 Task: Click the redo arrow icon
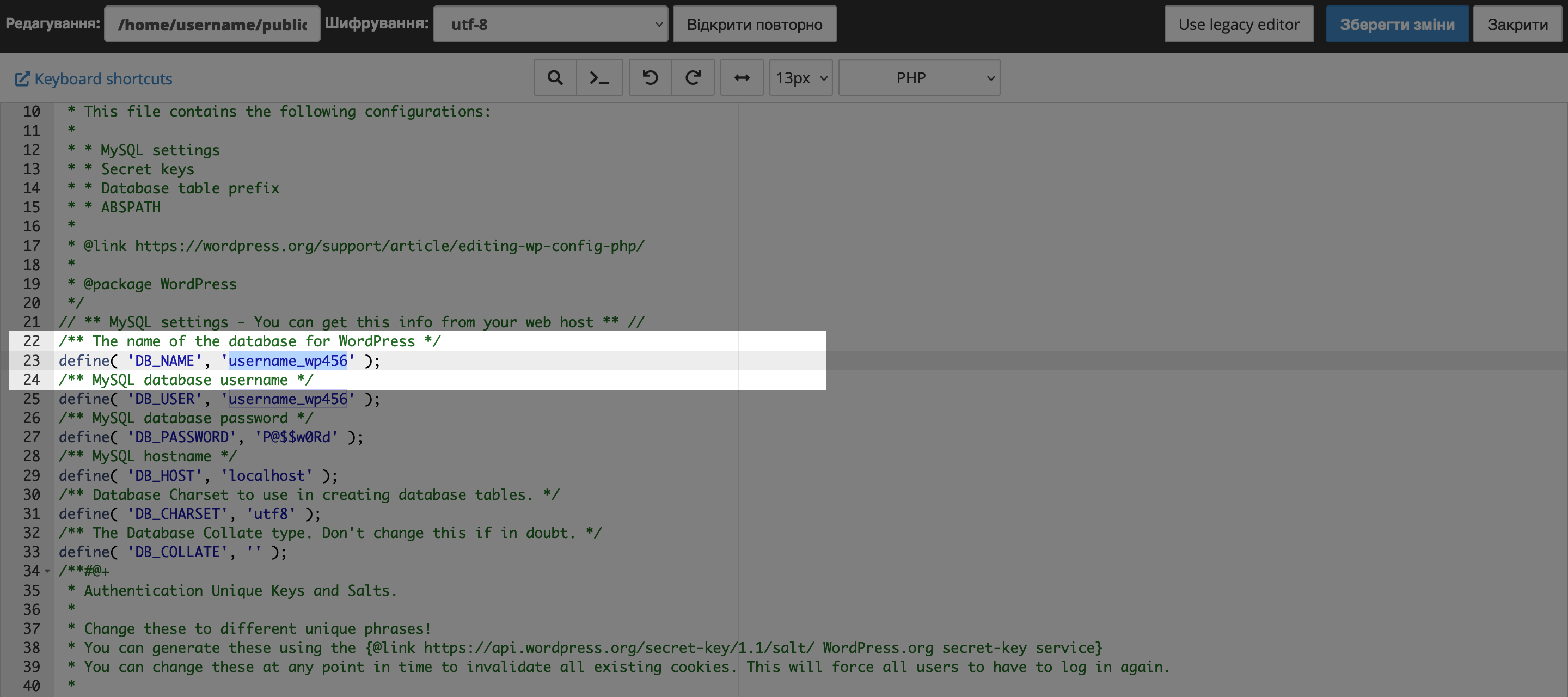tap(693, 78)
